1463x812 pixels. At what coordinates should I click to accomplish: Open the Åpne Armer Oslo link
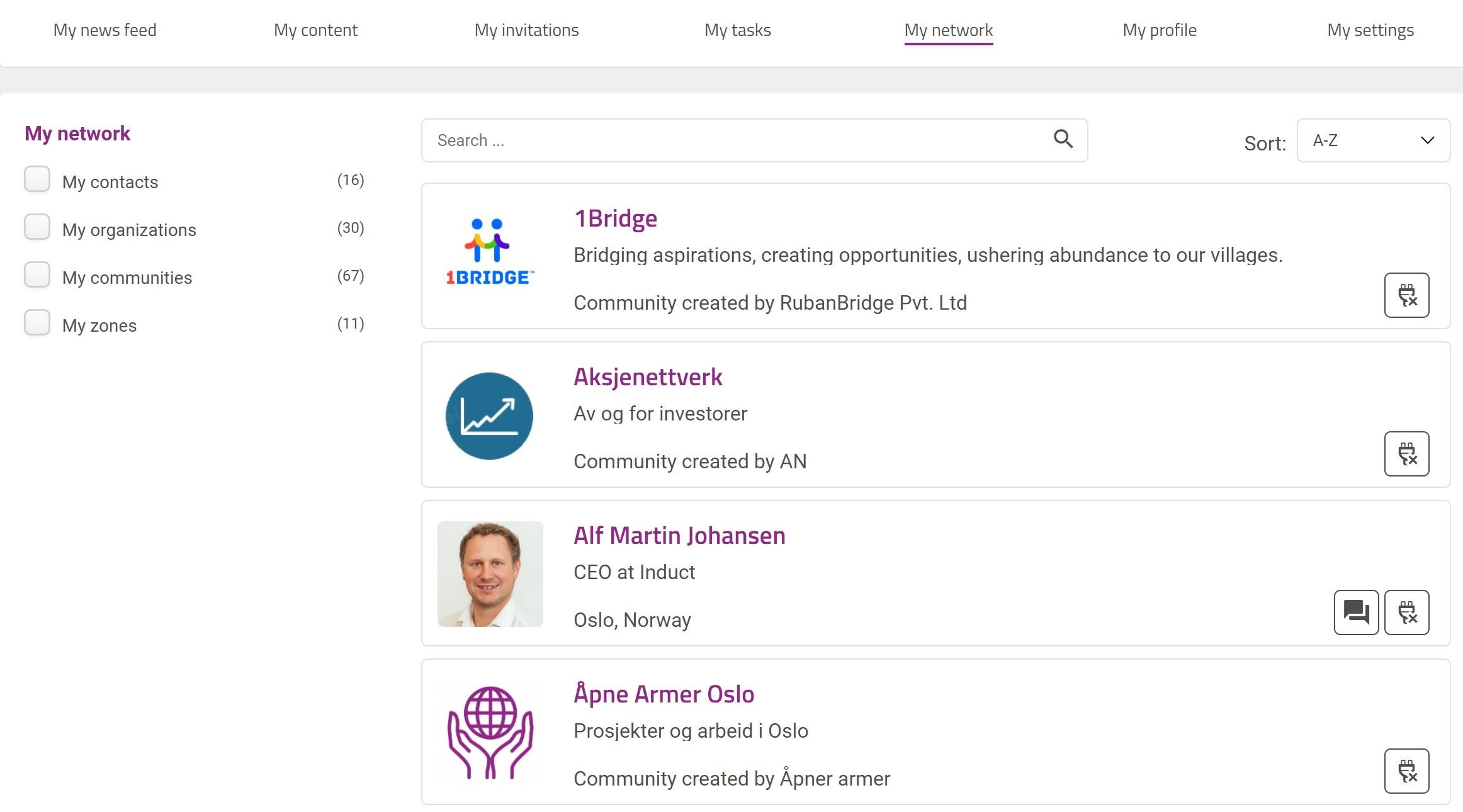coord(664,694)
